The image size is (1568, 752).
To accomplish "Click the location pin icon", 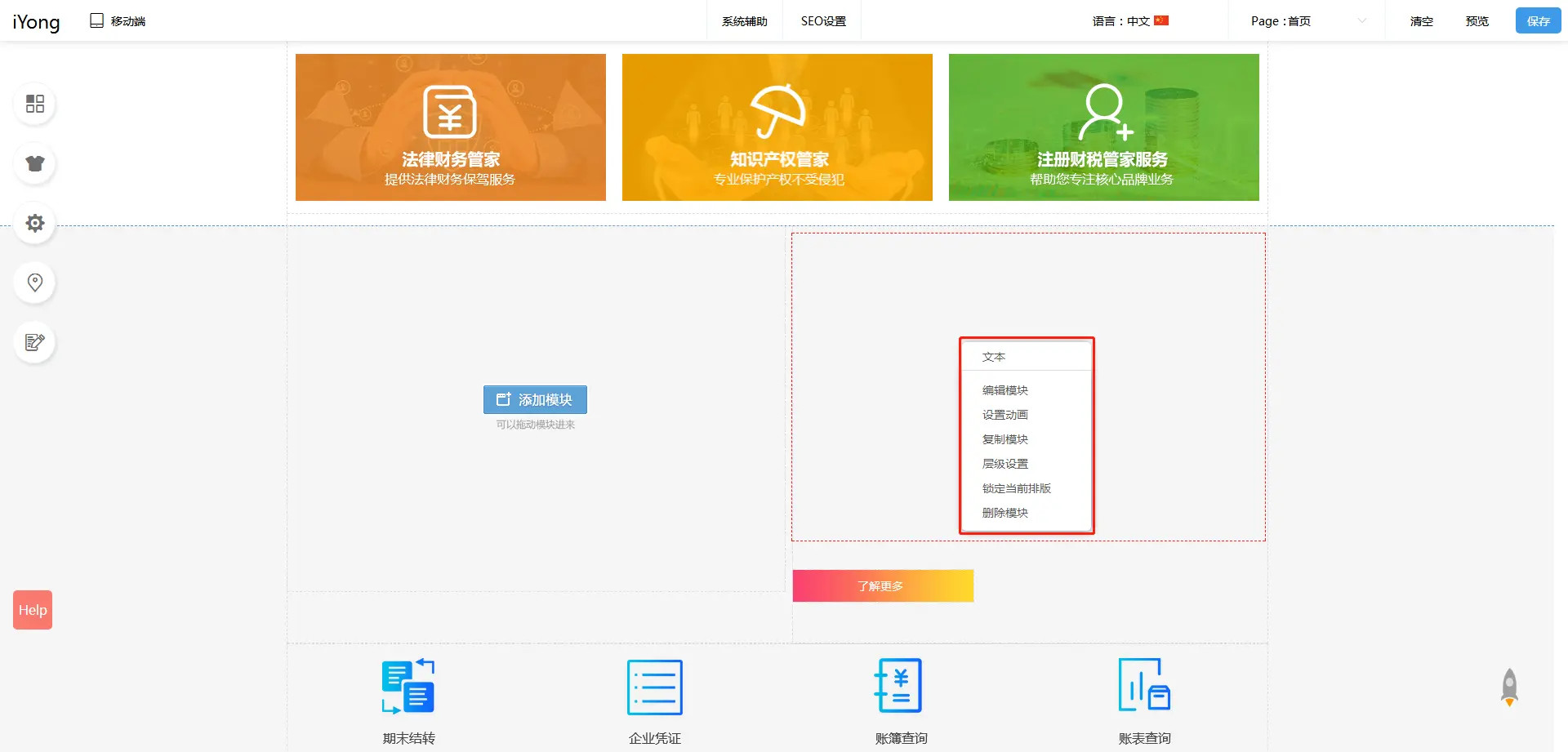I will click(x=35, y=283).
